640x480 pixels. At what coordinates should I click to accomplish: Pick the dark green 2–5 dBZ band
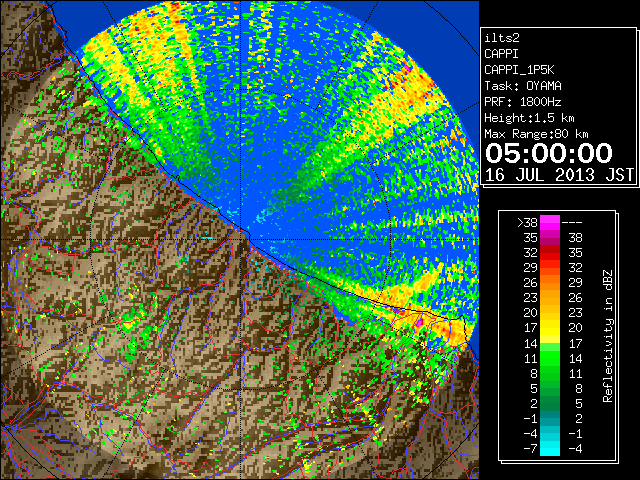point(550,403)
